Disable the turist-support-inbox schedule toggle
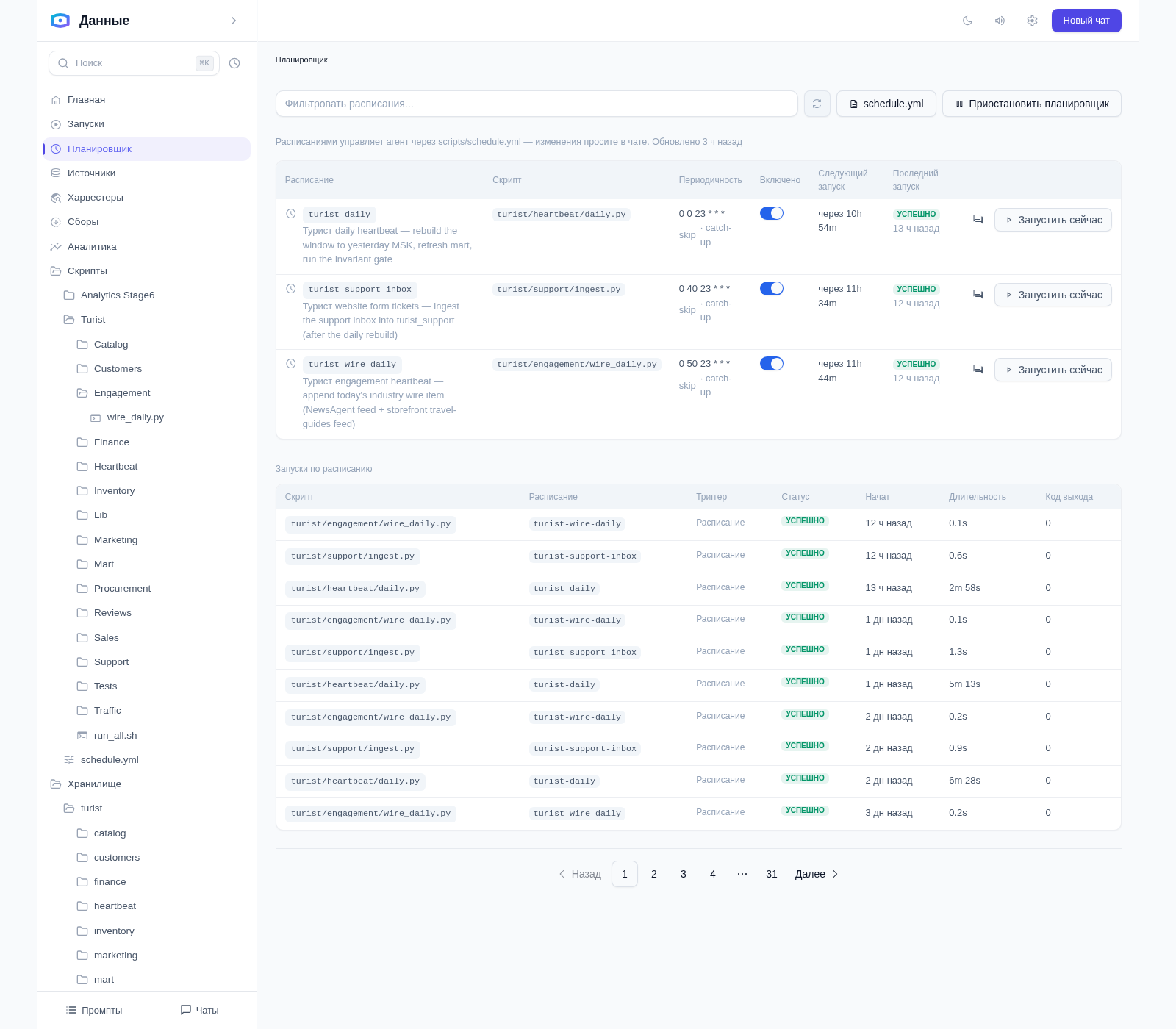Viewport: 1176px width, 1029px height. [772, 288]
